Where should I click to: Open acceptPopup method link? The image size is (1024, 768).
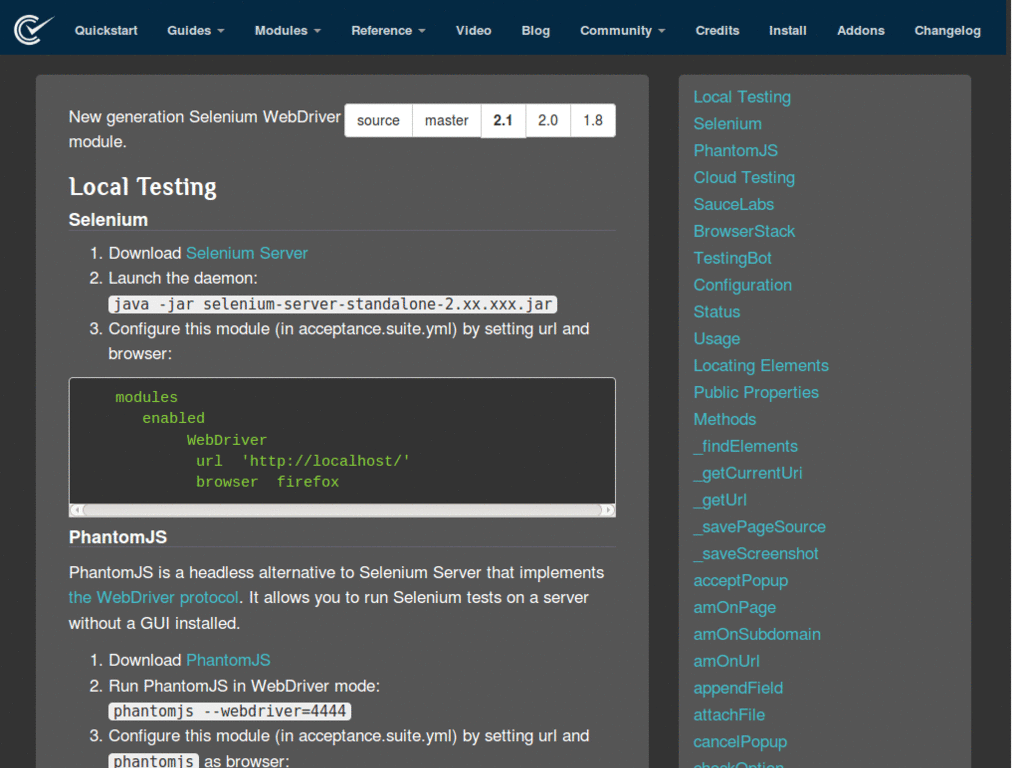[x=741, y=581]
